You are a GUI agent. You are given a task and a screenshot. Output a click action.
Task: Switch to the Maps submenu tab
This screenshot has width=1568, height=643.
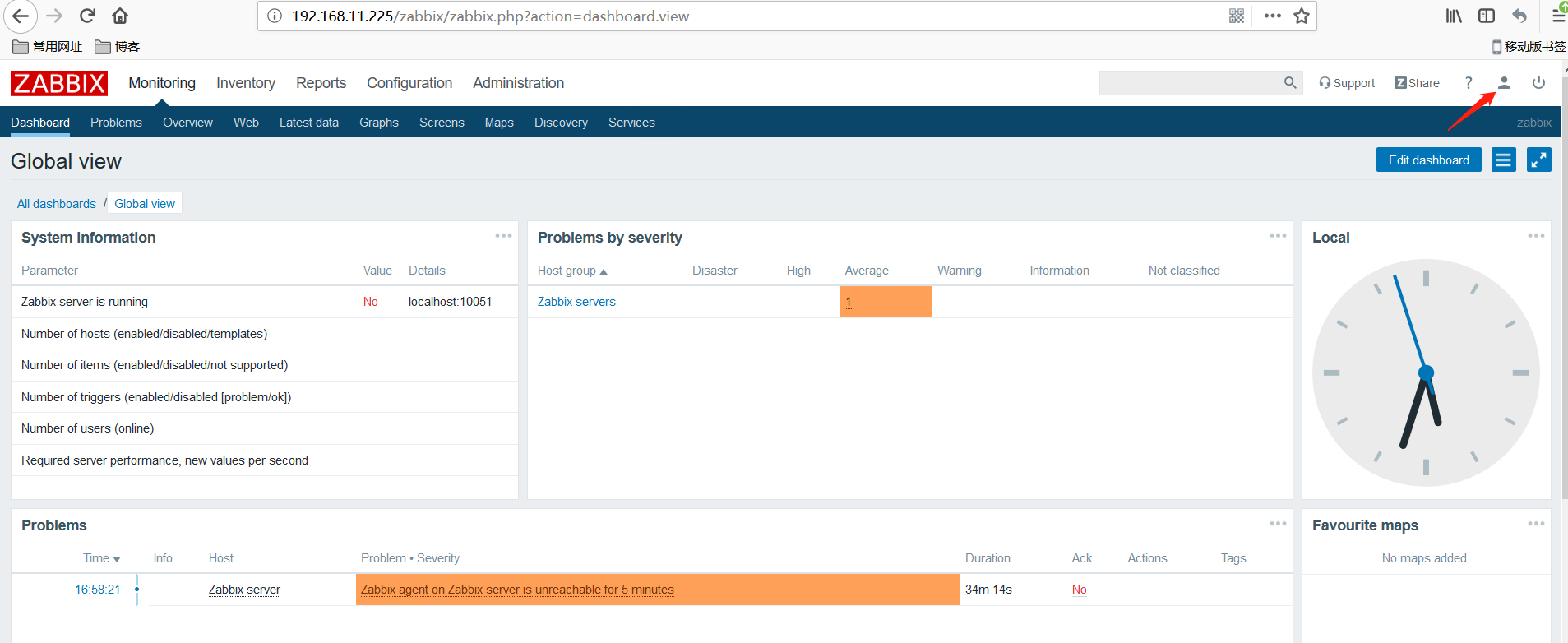point(499,123)
